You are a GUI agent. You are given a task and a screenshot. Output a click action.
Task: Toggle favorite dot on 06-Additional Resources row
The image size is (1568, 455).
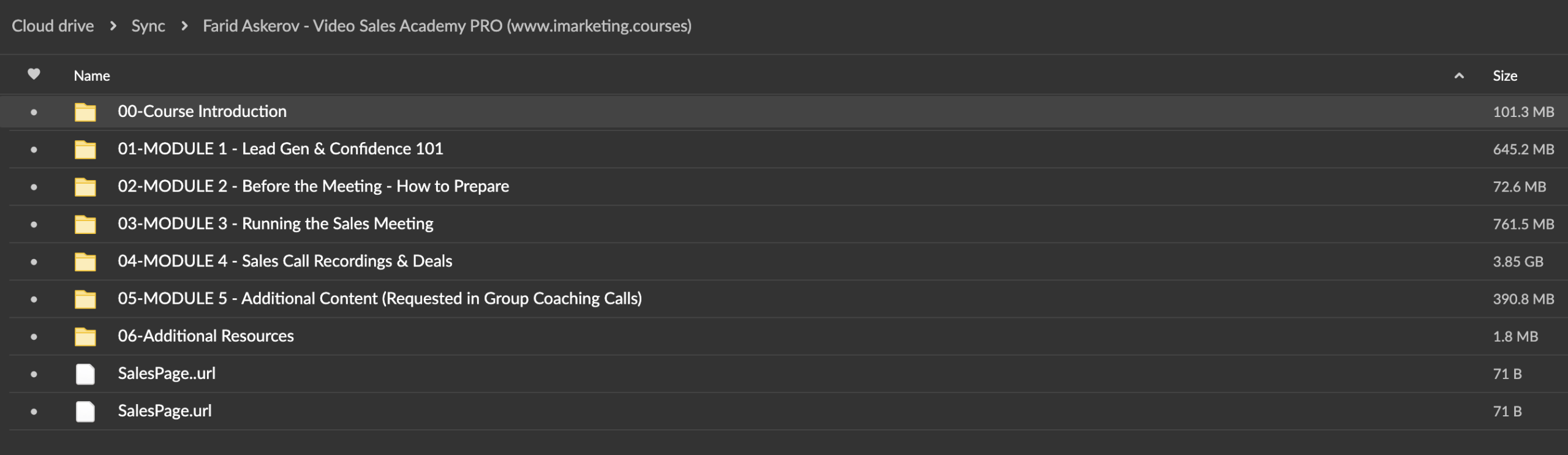34,336
